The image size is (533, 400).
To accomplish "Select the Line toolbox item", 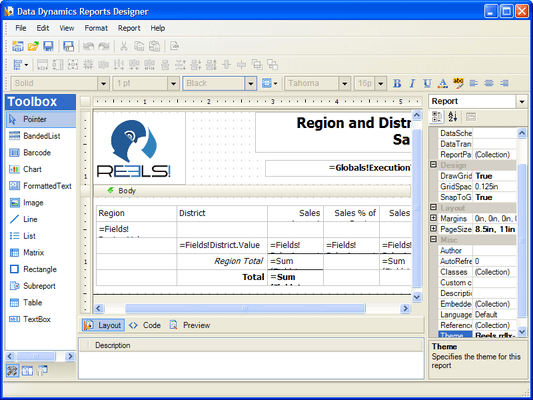I will 41,219.
